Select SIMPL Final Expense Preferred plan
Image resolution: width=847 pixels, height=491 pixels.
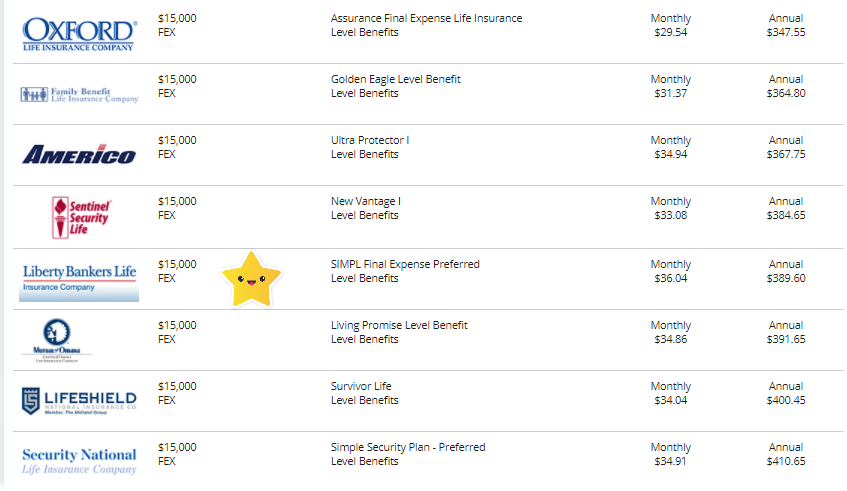click(405, 265)
